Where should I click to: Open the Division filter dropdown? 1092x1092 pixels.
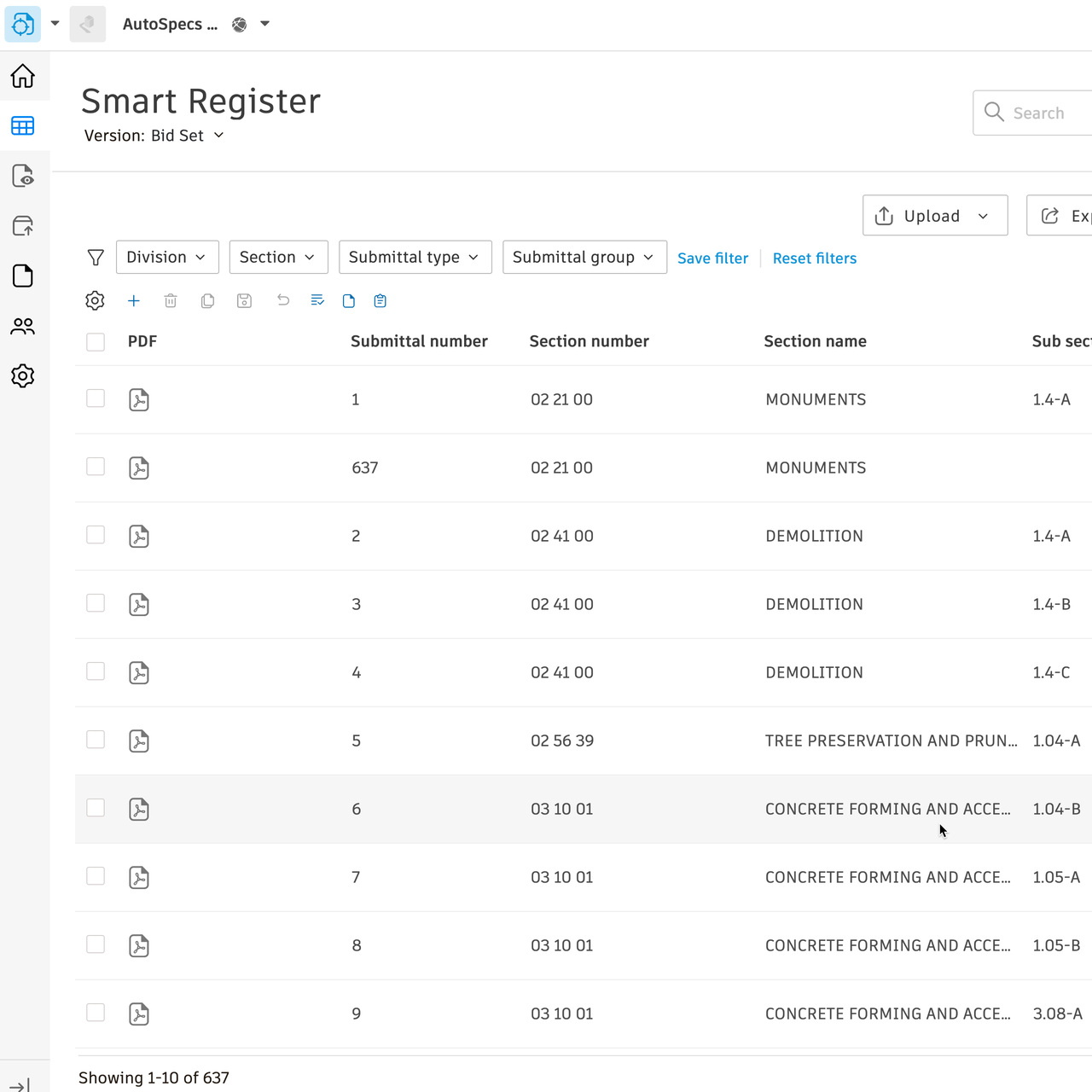point(167,257)
